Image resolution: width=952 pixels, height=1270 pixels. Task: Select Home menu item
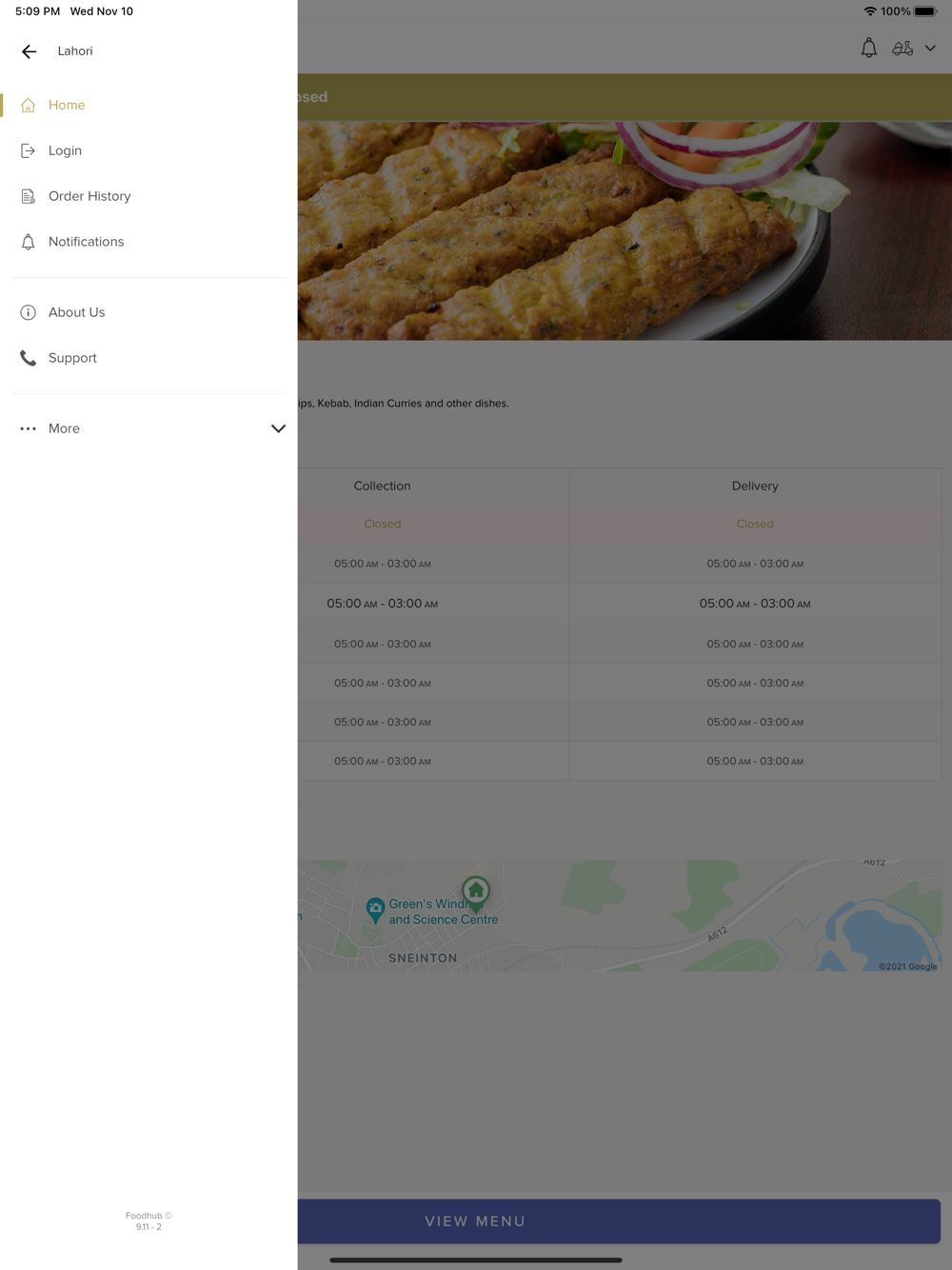[x=149, y=105]
